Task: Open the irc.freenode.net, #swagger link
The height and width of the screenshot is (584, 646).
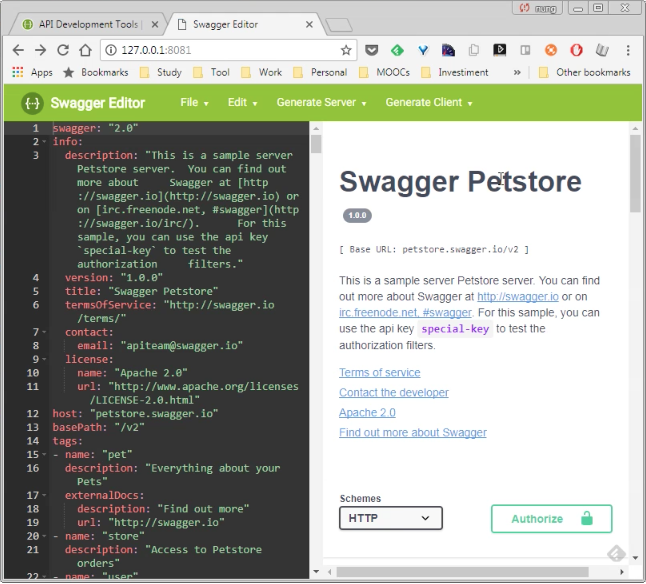Action: tap(405, 313)
